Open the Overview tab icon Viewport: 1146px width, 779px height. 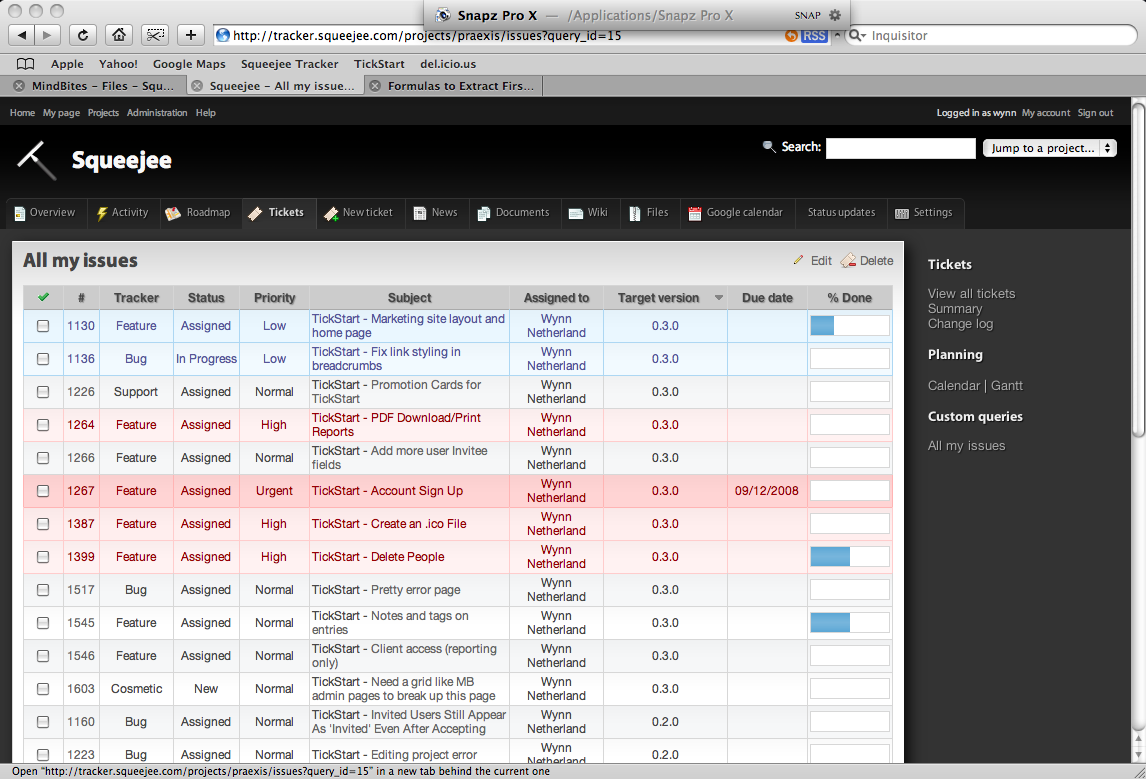(20, 213)
